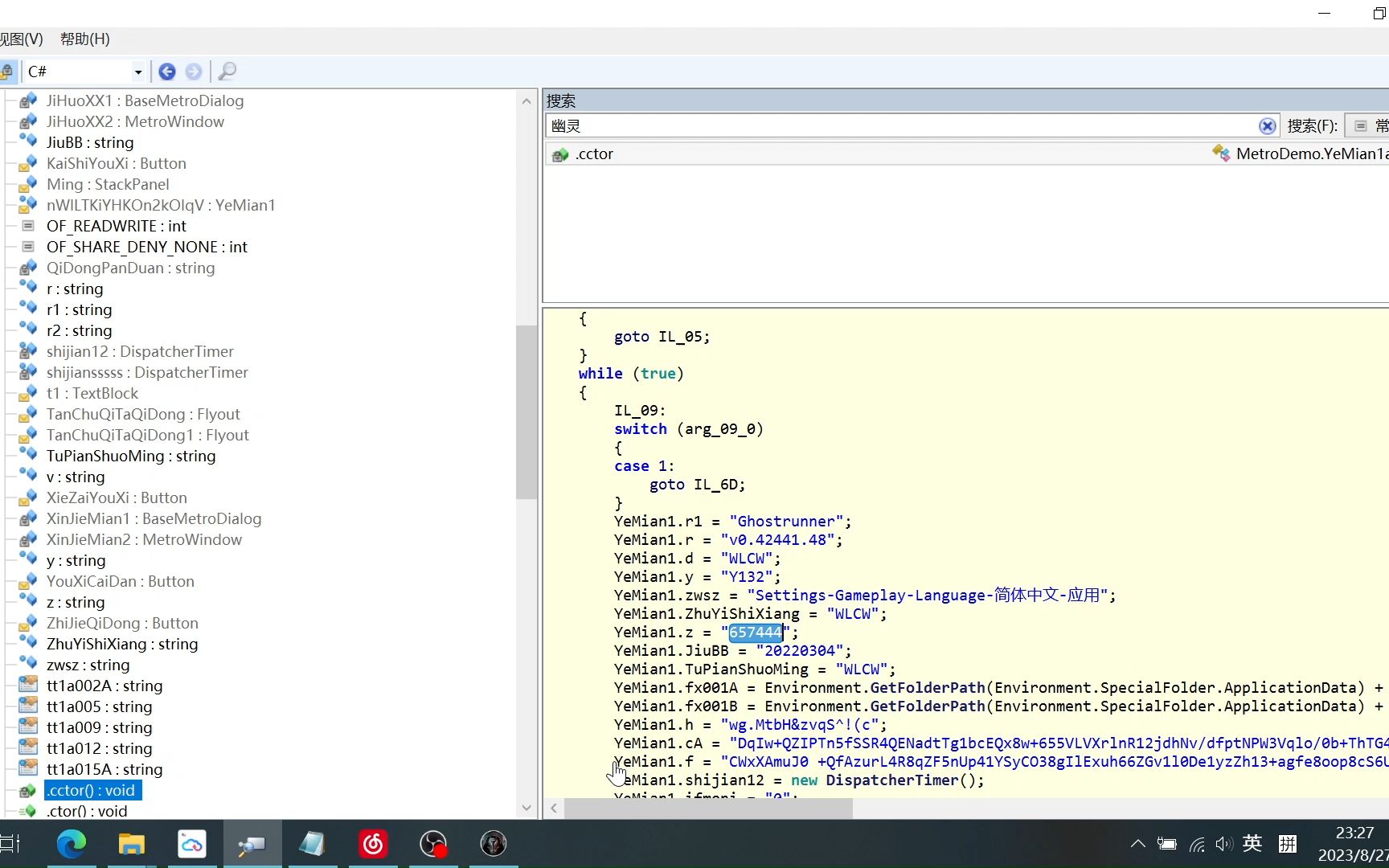Select OF_SHARE_DENY_NONE : int member
This screenshot has width=1389, height=868.
pyautogui.click(x=147, y=247)
